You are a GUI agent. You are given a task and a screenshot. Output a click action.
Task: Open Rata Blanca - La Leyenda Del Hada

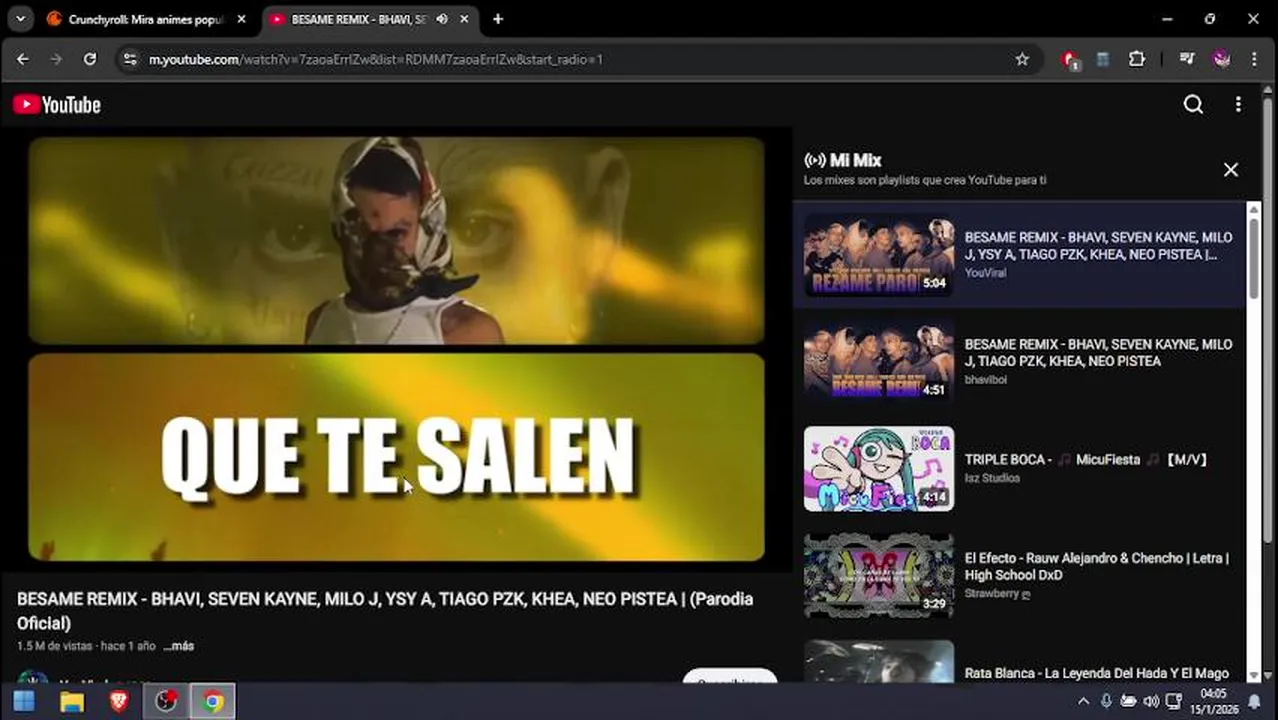point(1096,674)
